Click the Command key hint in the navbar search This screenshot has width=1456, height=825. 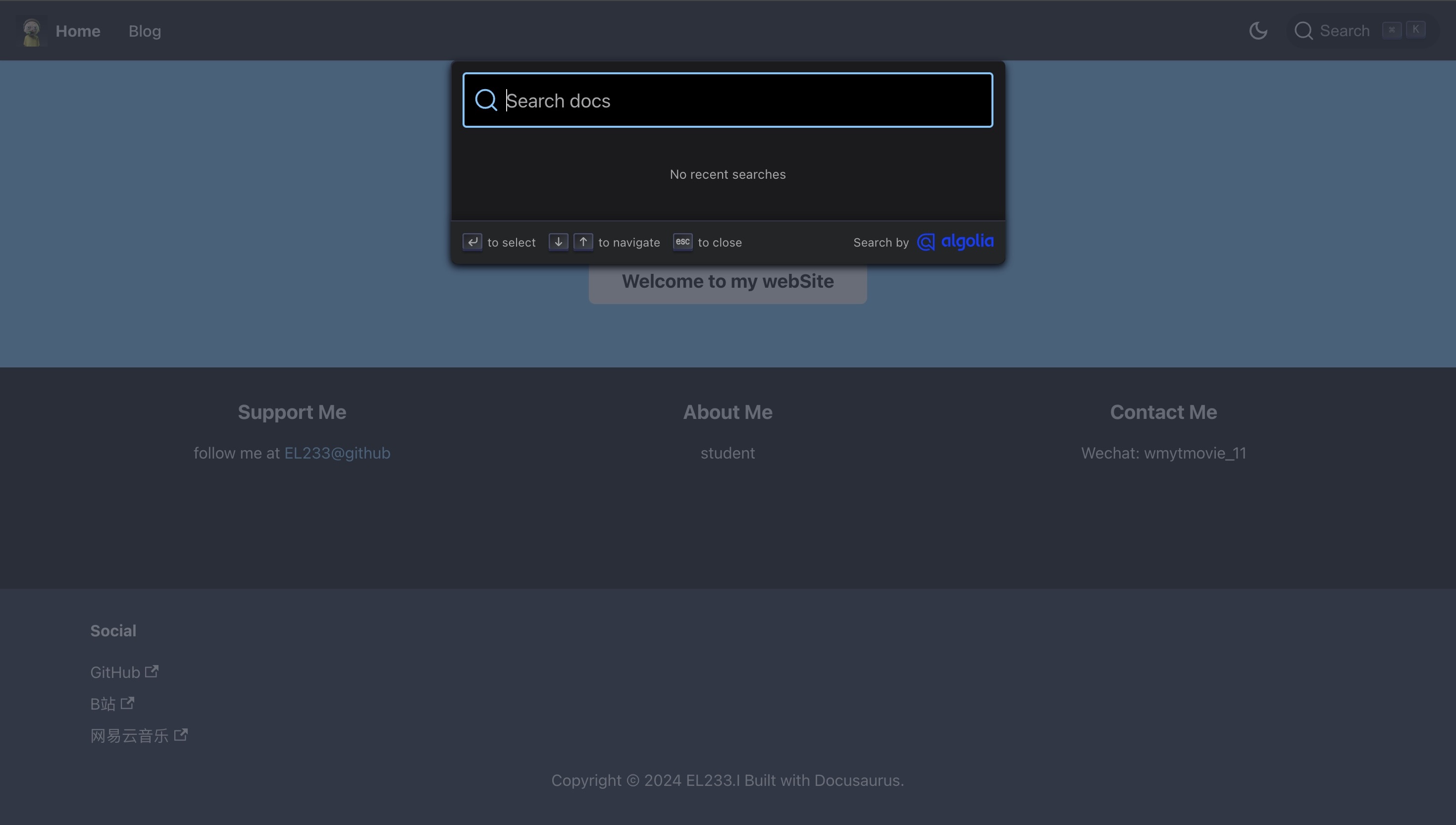point(1392,30)
